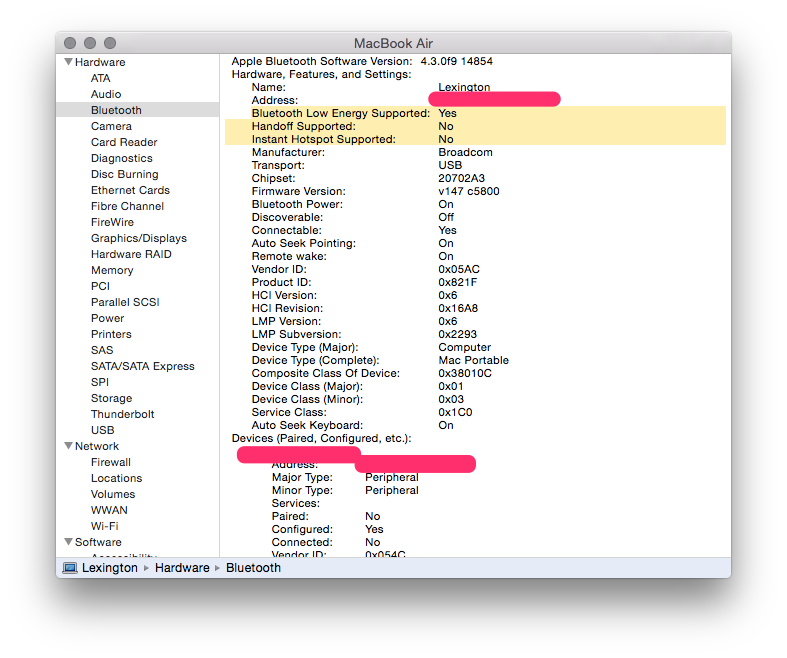Viewport: 787px width, 658px height.
Task: Click the 'v147 c5800' firmware value
Action: pos(468,191)
